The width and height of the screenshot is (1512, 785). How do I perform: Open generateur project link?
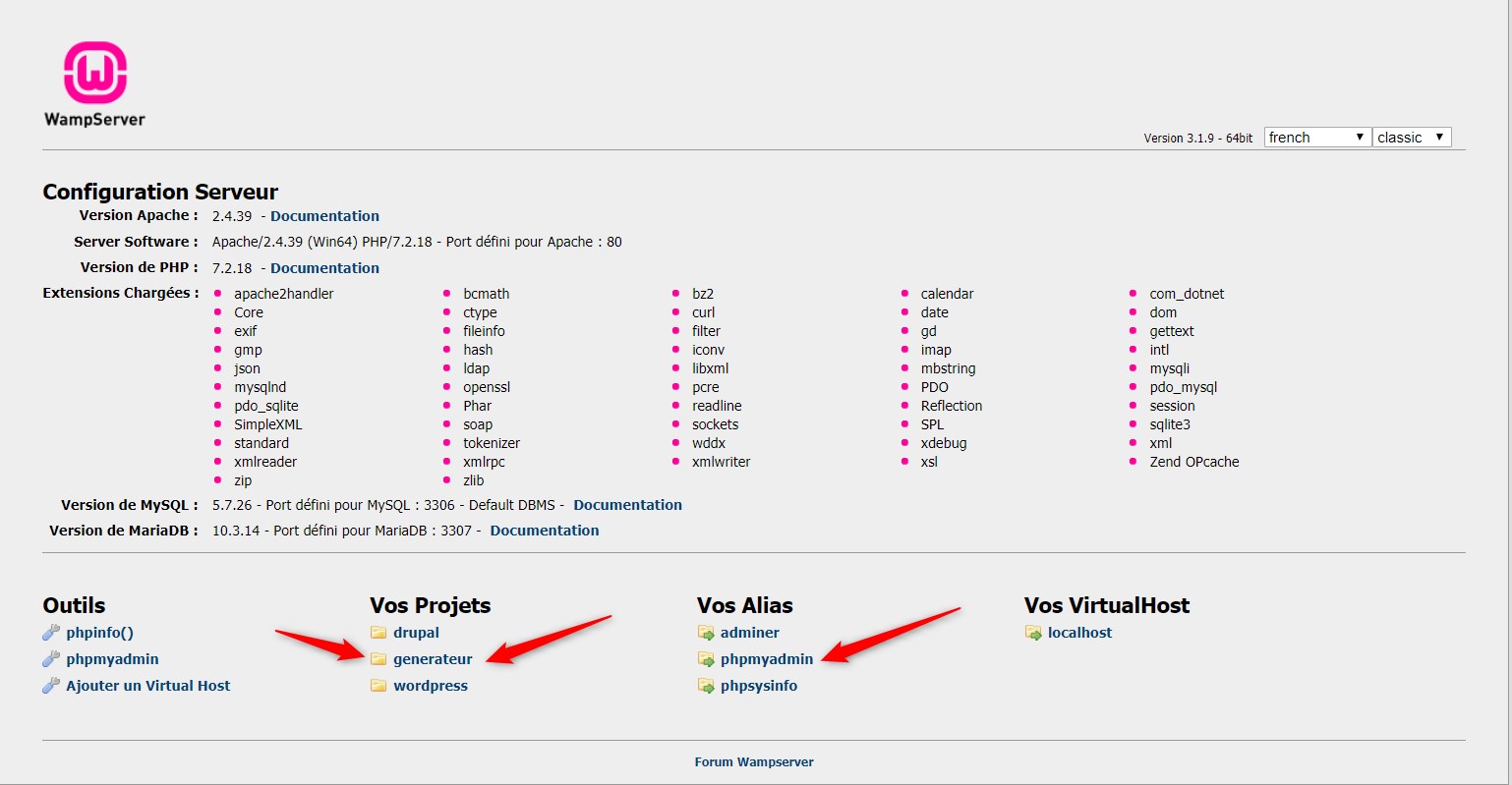433,659
